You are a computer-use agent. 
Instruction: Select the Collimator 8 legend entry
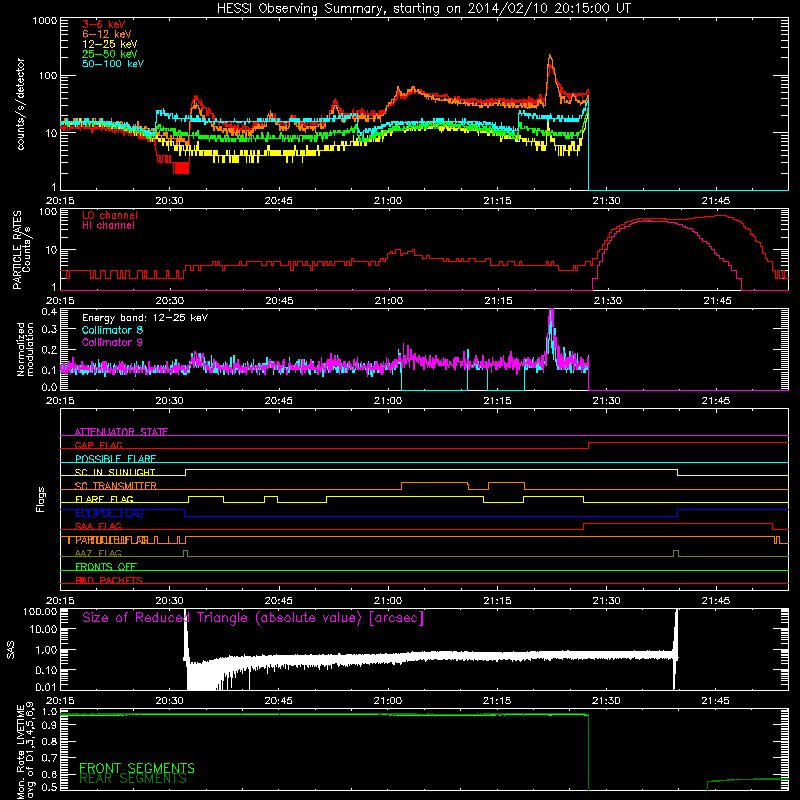pos(112,330)
